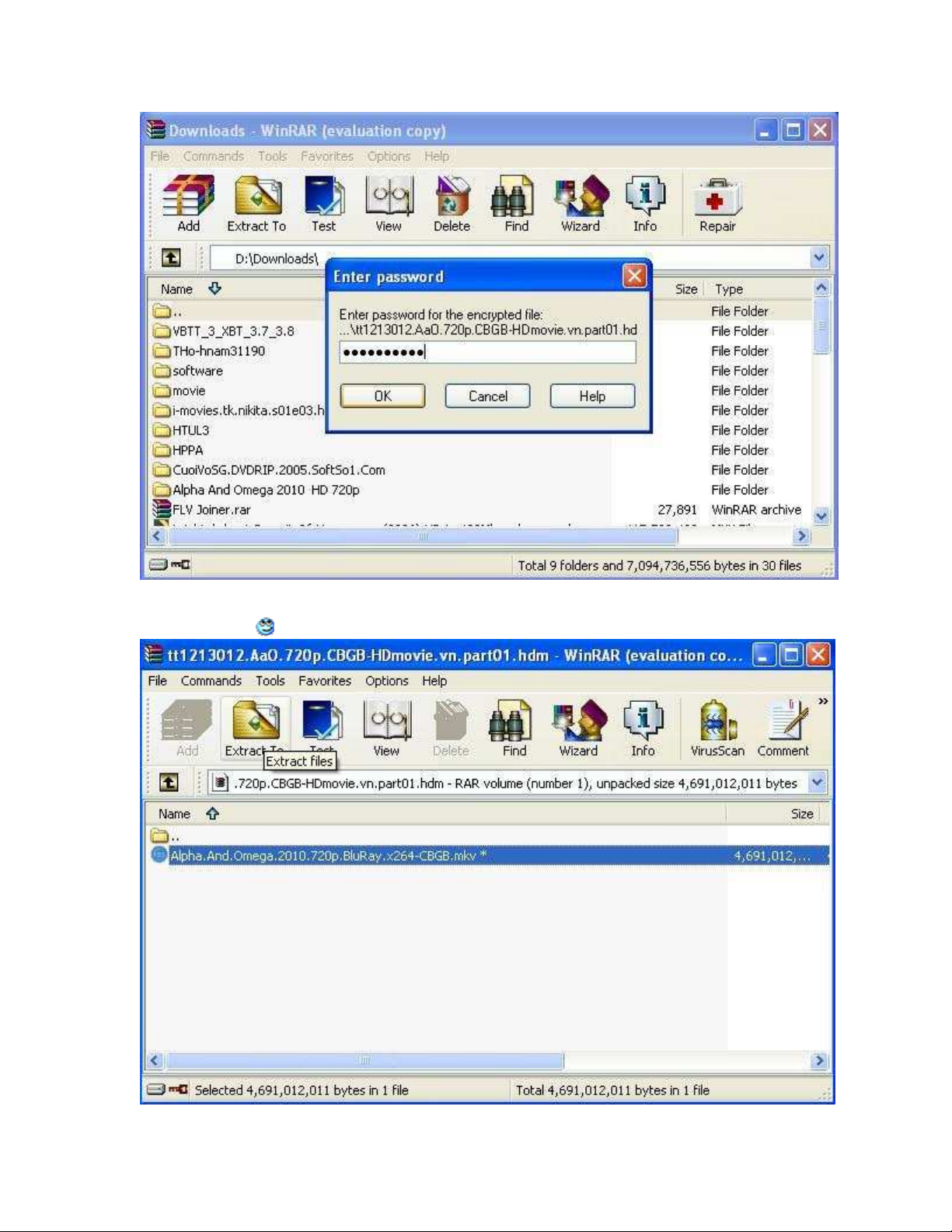Click Cancel in the Enter password dialog
Viewport: 952px width, 1232px height.
[x=487, y=396]
